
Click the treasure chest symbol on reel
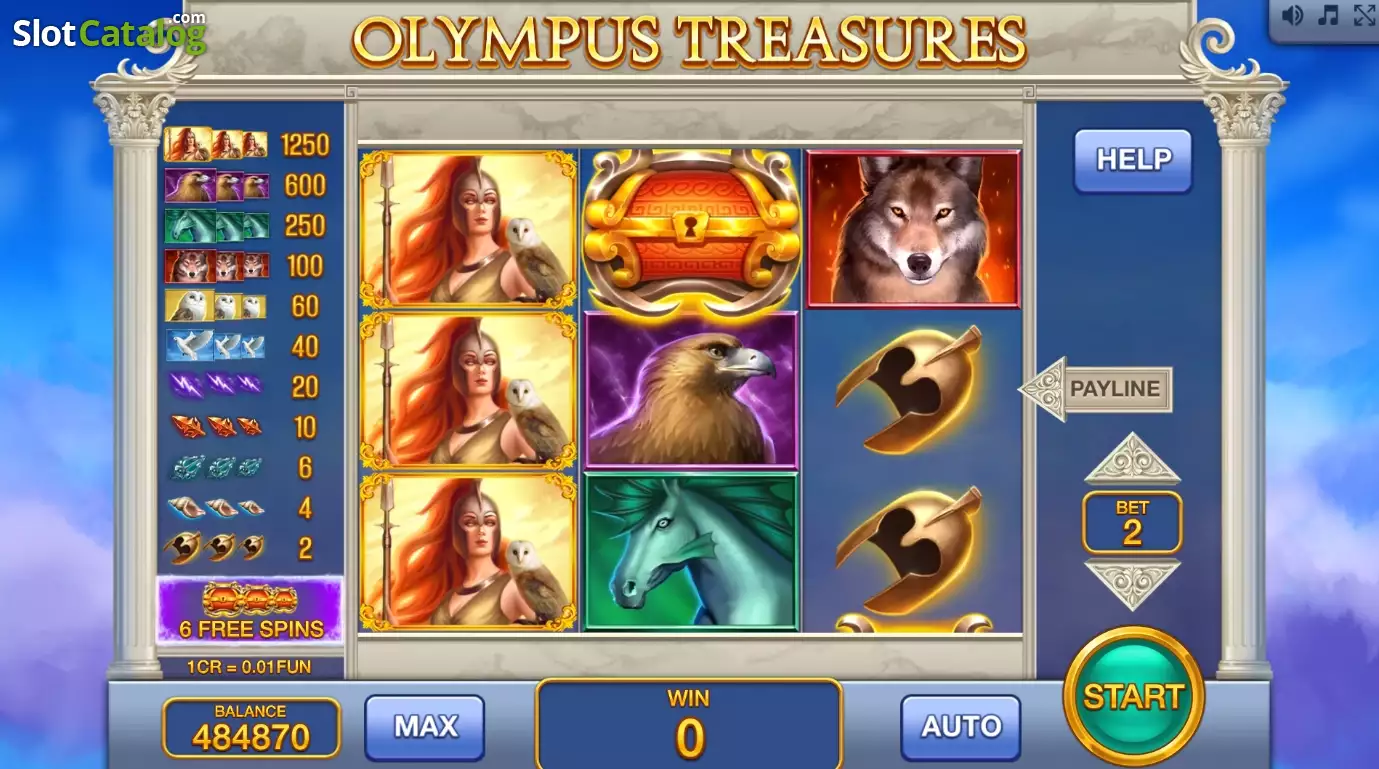691,229
